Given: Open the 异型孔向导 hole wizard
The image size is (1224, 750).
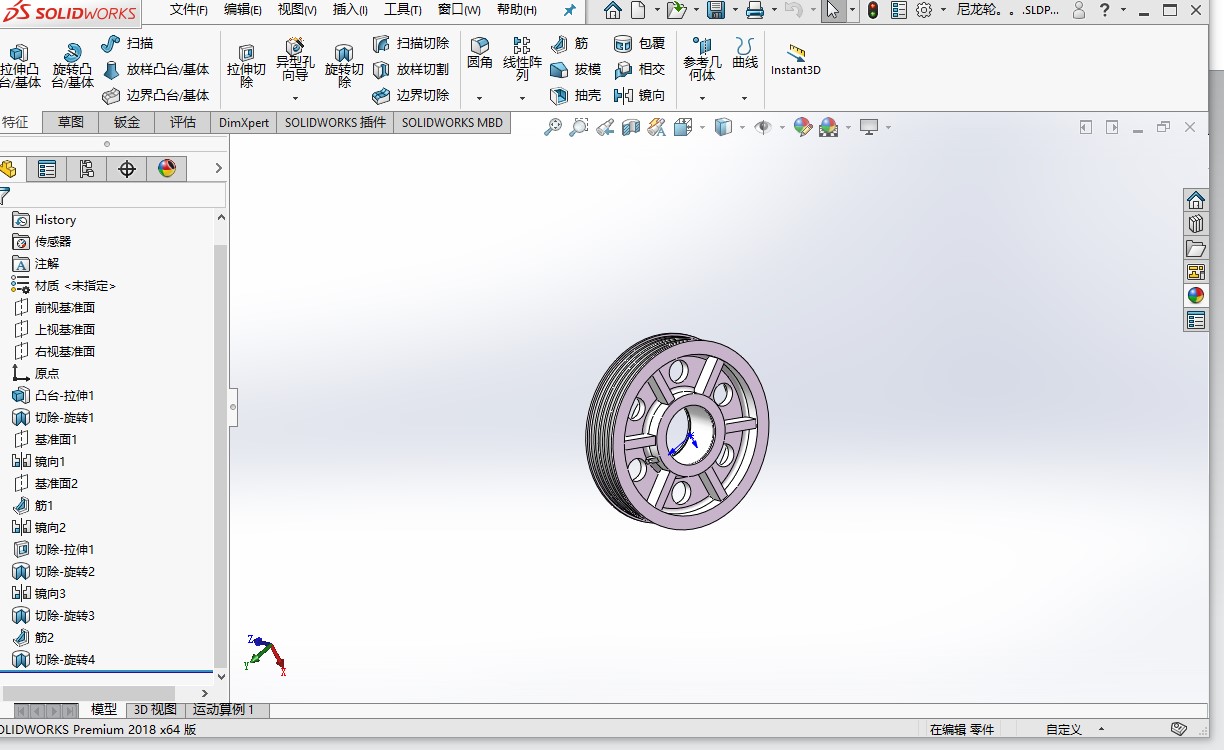Looking at the screenshot, I should pyautogui.click(x=295, y=60).
